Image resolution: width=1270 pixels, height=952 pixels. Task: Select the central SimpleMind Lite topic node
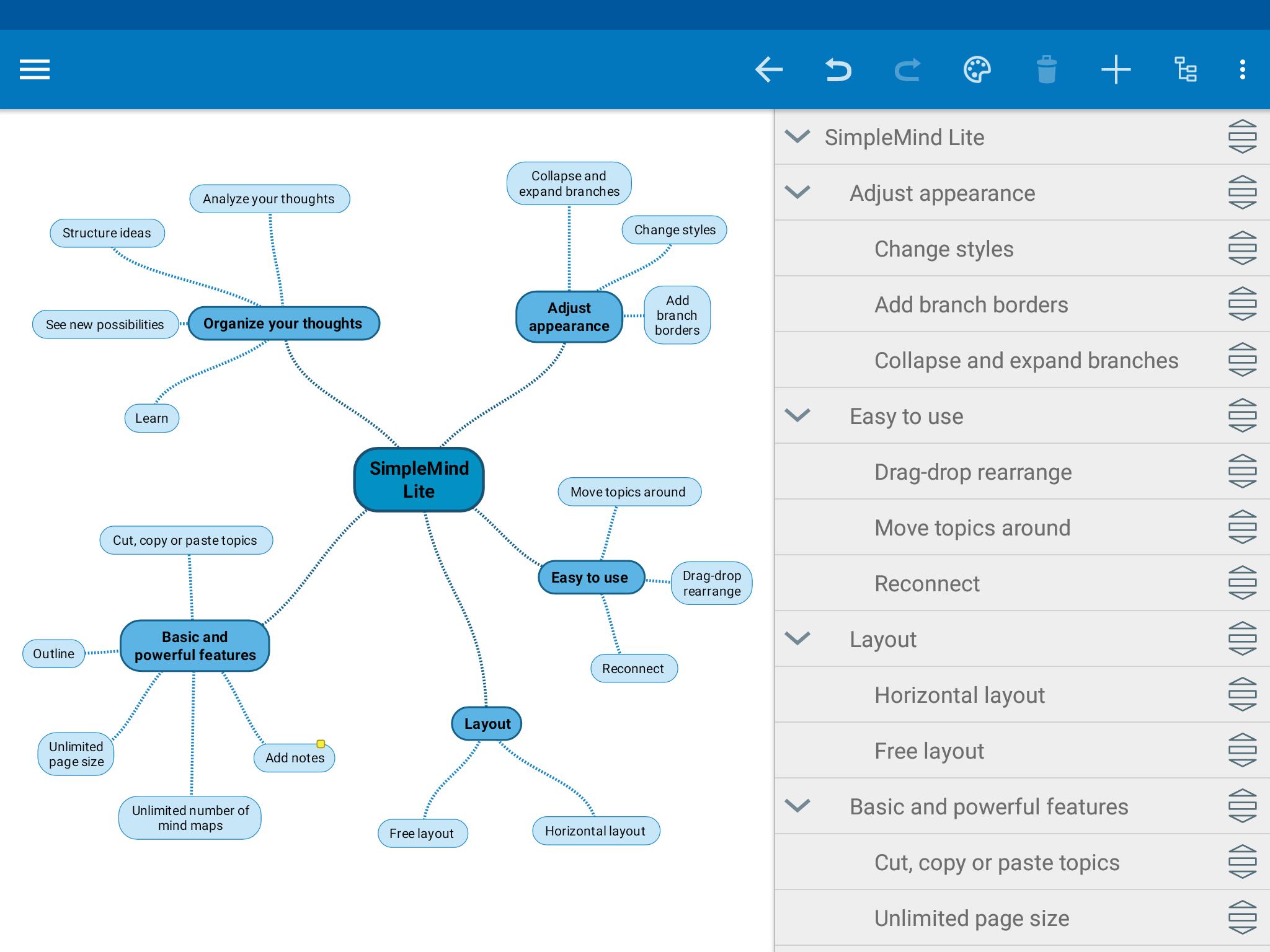[419, 480]
